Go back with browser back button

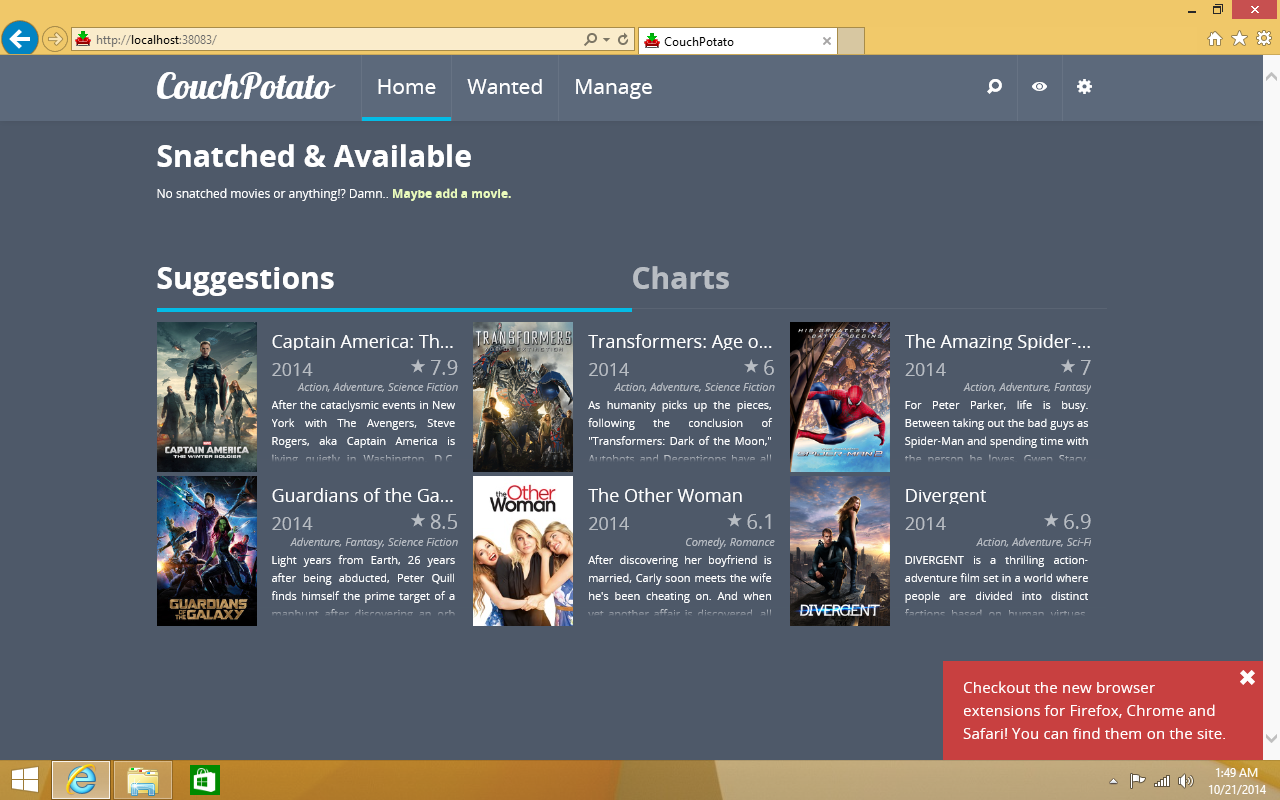[x=20, y=39]
